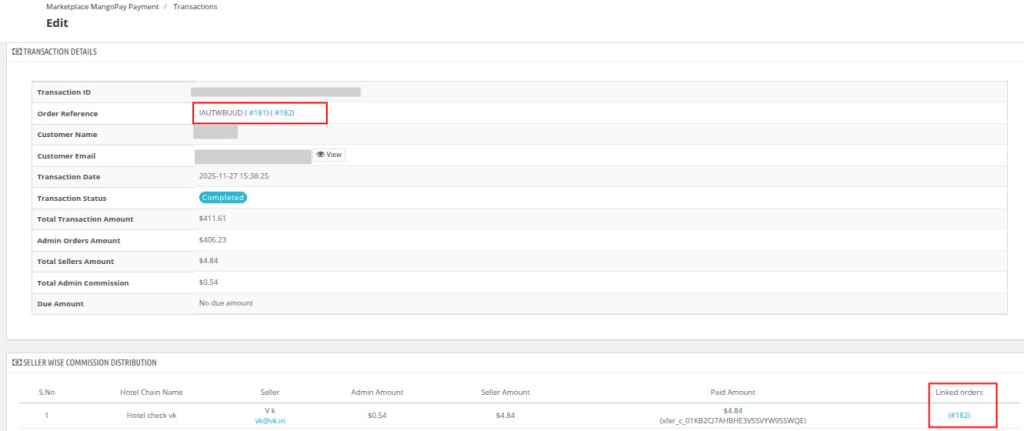Select the Total Sellers Amount value
1024x431 pixels.
point(208,261)
